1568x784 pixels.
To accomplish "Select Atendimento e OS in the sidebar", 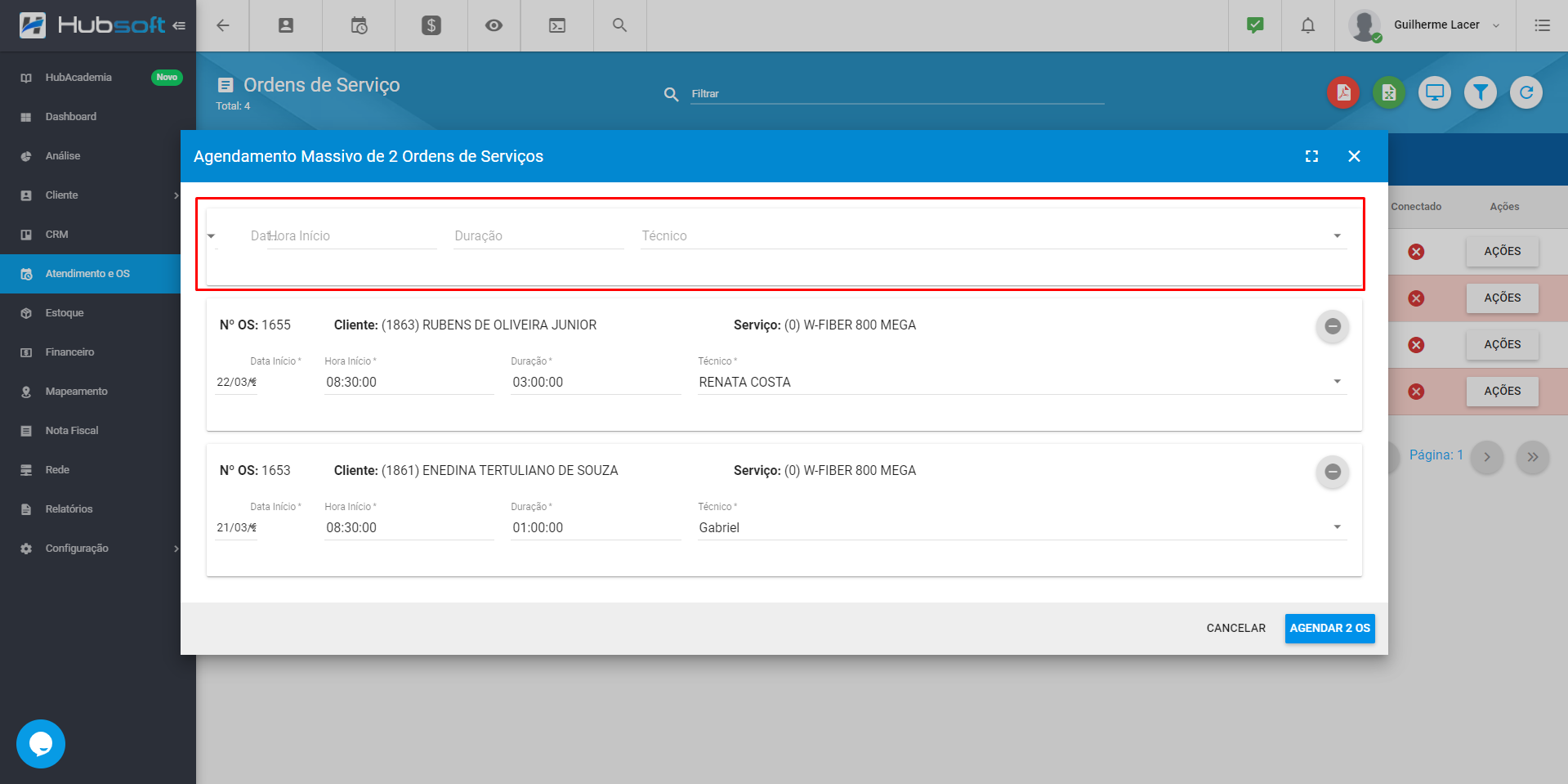I will pos(90,274).
